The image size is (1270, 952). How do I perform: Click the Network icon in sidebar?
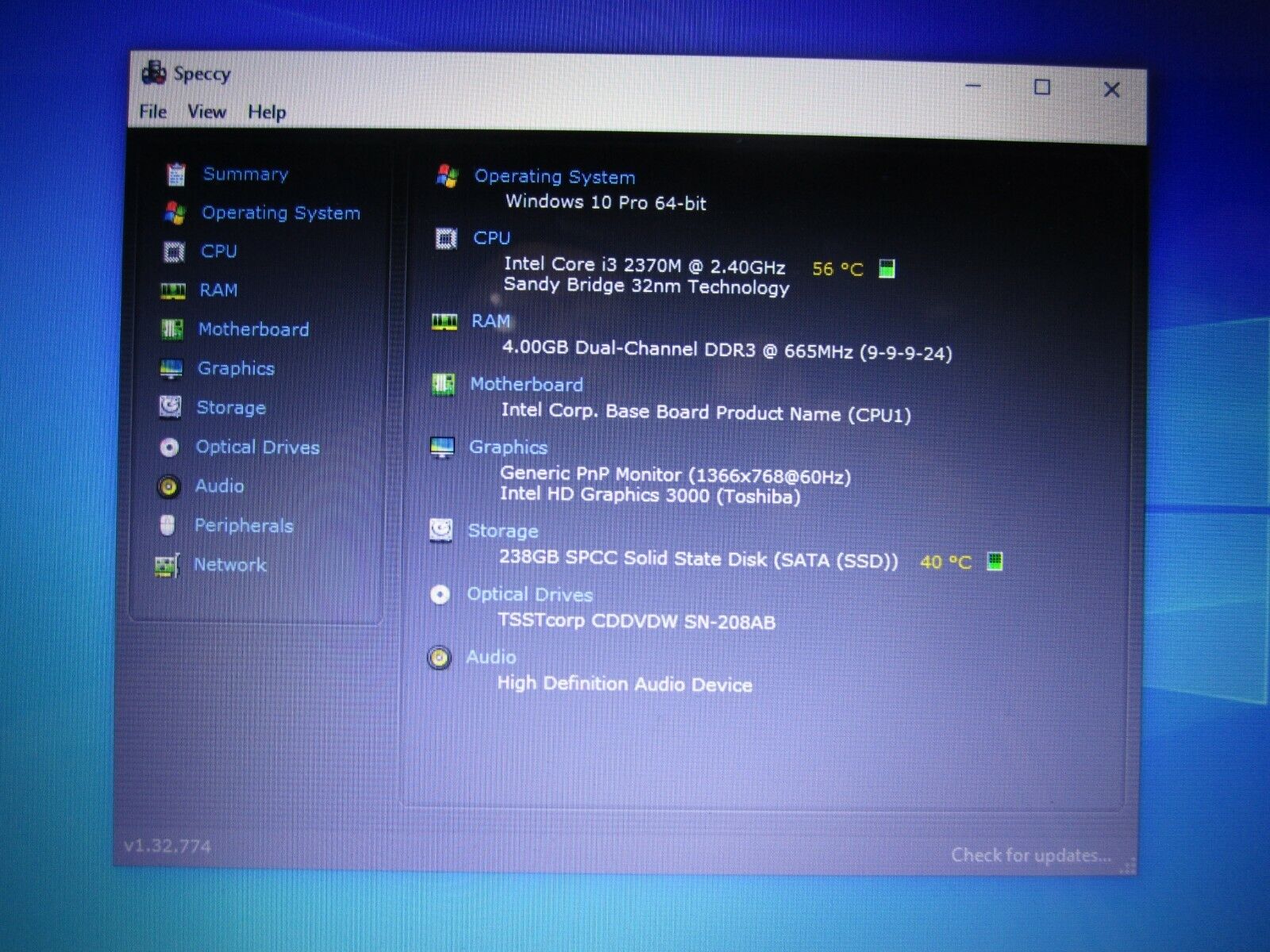tap(167, 566)
